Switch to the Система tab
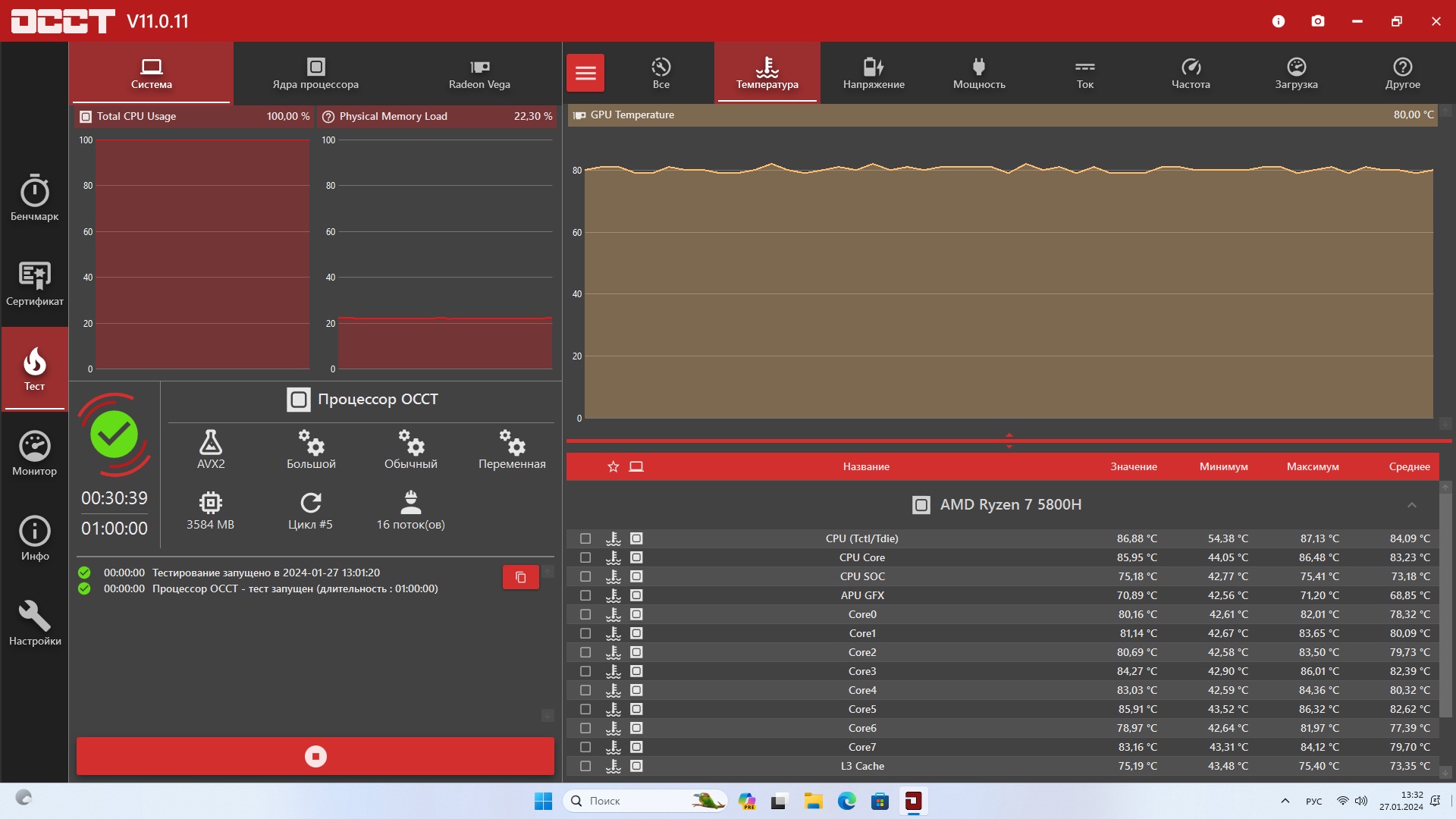This screenshot has width=1456, height=819. [152, 73]
